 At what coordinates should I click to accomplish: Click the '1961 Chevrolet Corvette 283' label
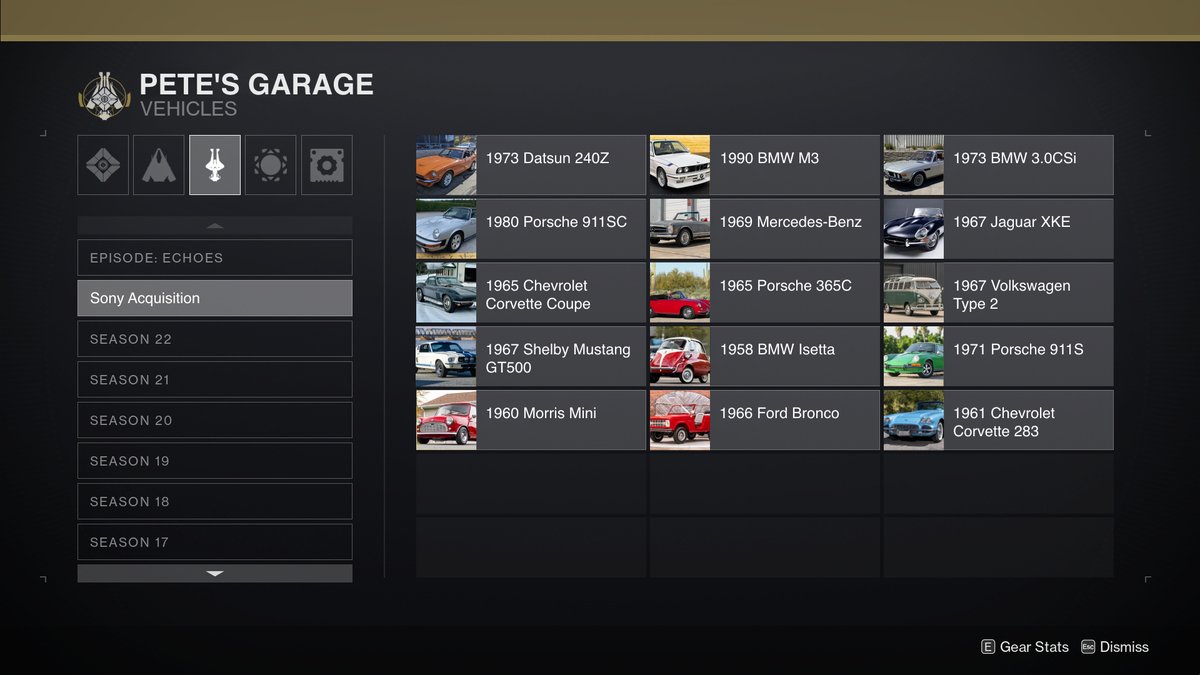1004,422
